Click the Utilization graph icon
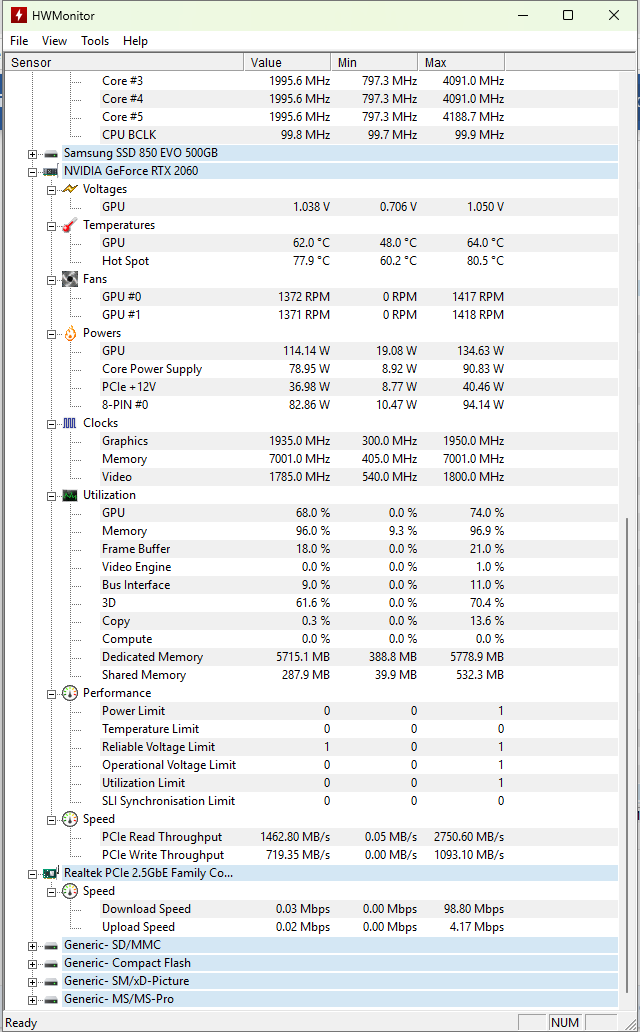This screenshot has width=640, height=1032. coord(70,495)
